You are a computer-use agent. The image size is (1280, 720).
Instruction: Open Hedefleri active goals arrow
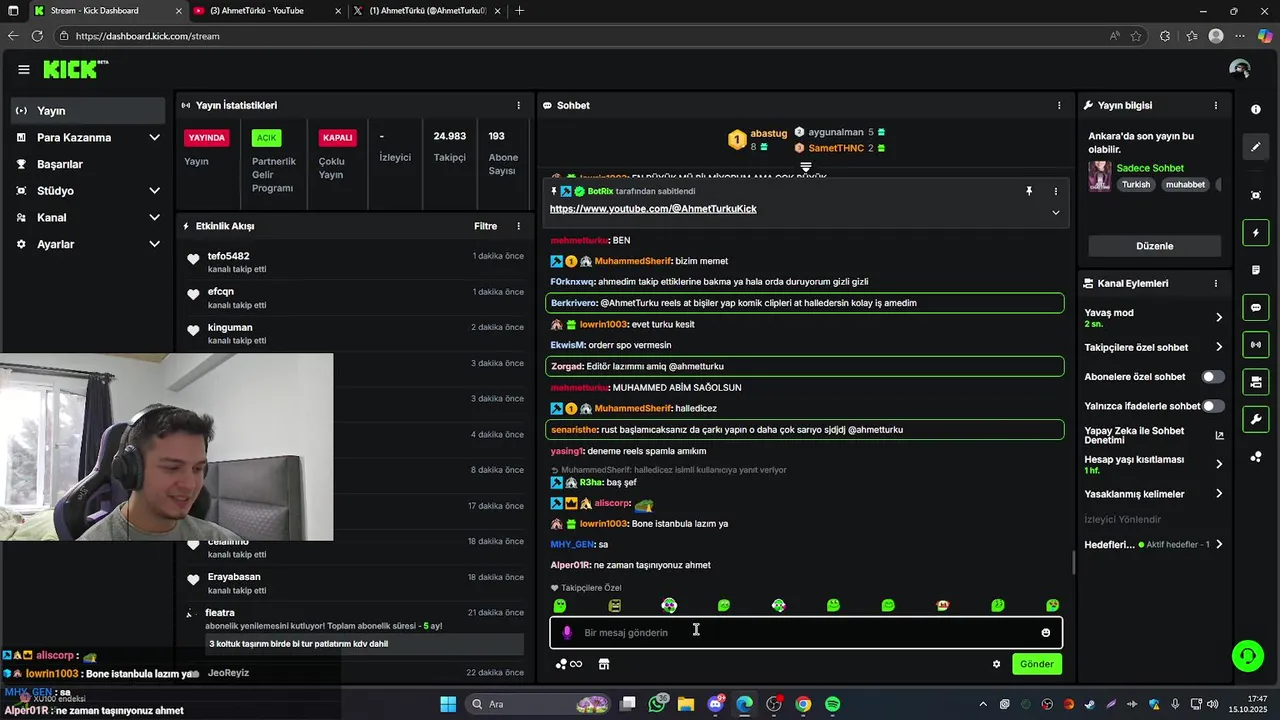pos(1218,545)
